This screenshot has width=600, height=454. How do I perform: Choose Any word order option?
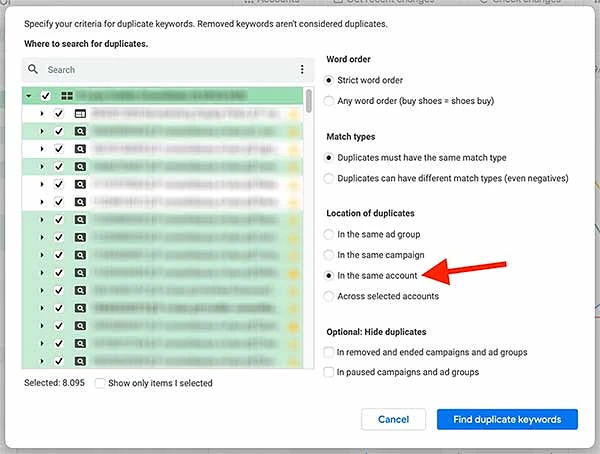pyautogui.click(x=328, y=101)
